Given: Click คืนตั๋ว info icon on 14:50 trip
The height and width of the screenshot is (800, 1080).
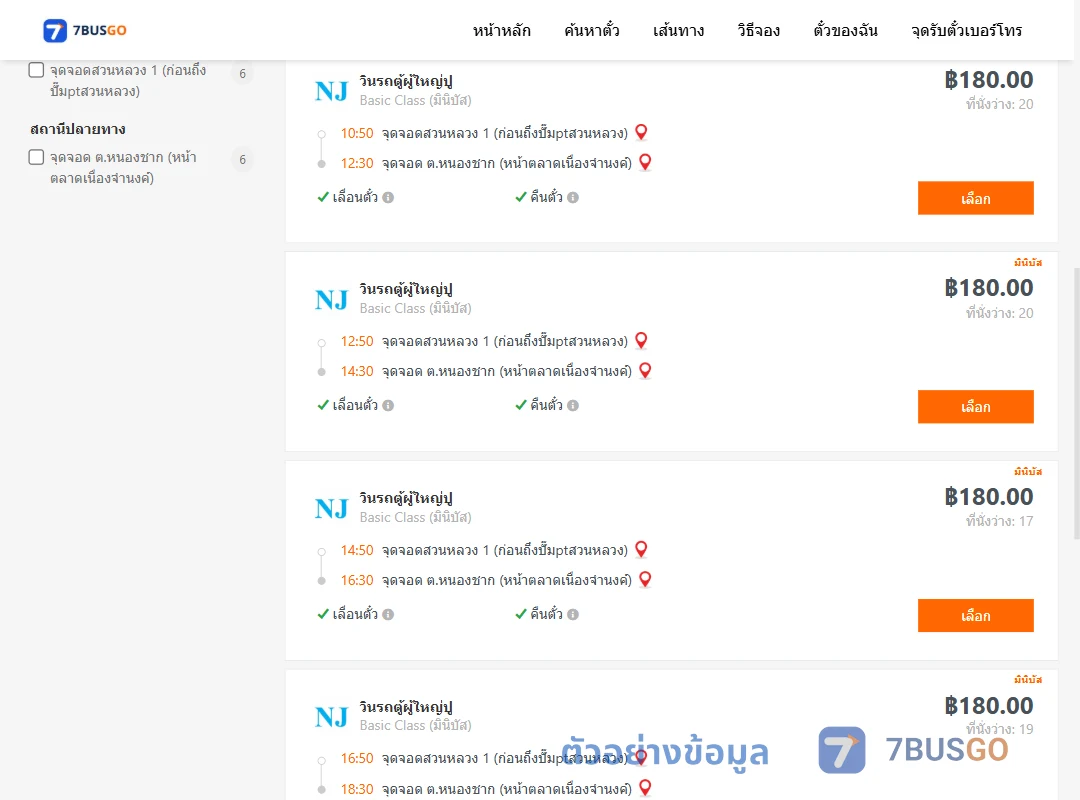Looking at the screenshot, I should [573, 615].
